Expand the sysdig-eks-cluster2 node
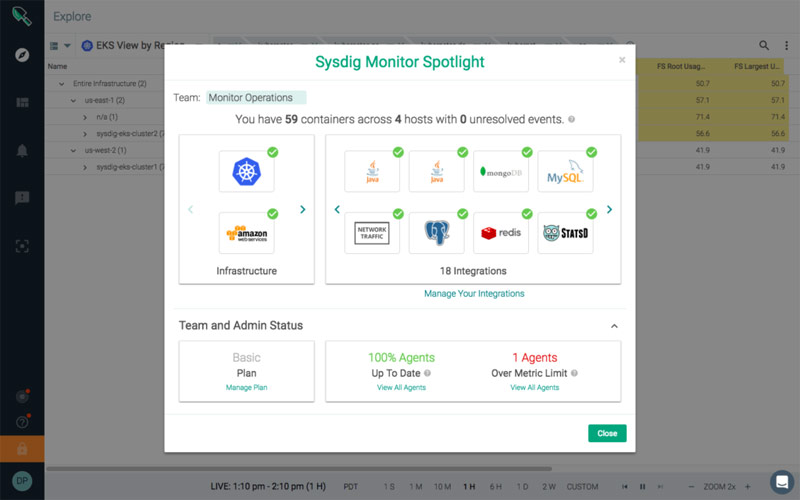The width and height of the screenshot is (800, 500). coord(85,134)
